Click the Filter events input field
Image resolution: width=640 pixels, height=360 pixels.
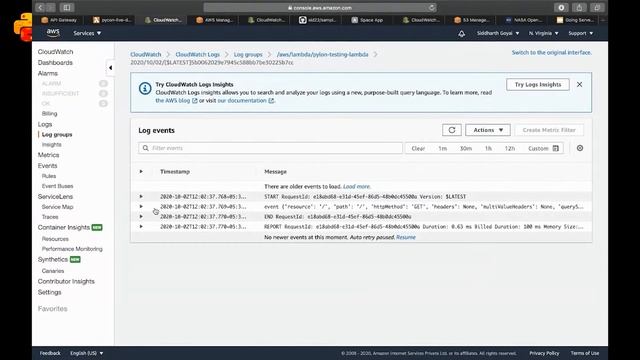coord(270,148)
